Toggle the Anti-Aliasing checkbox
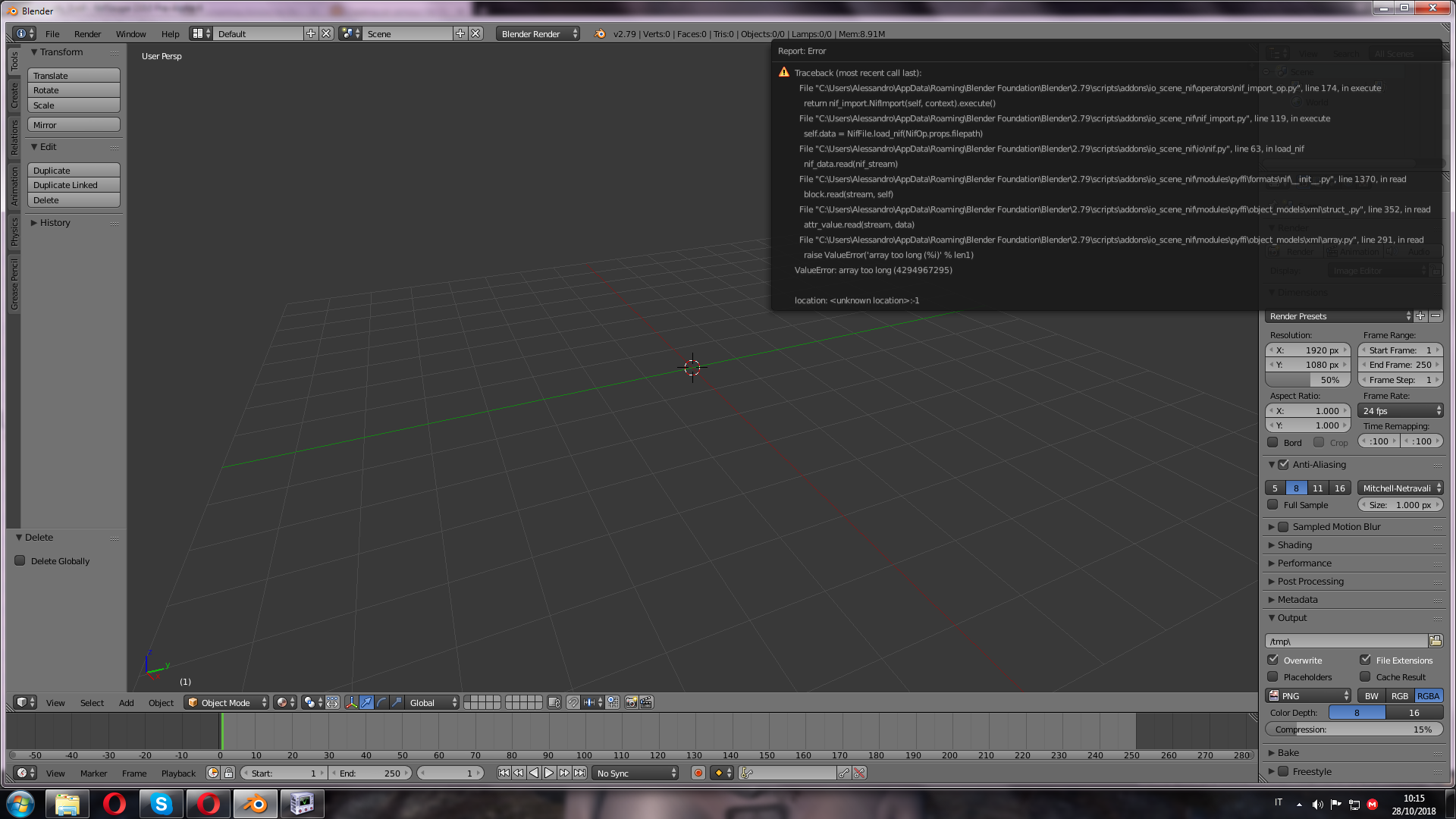The image size is (1456, 819). 1283,464
